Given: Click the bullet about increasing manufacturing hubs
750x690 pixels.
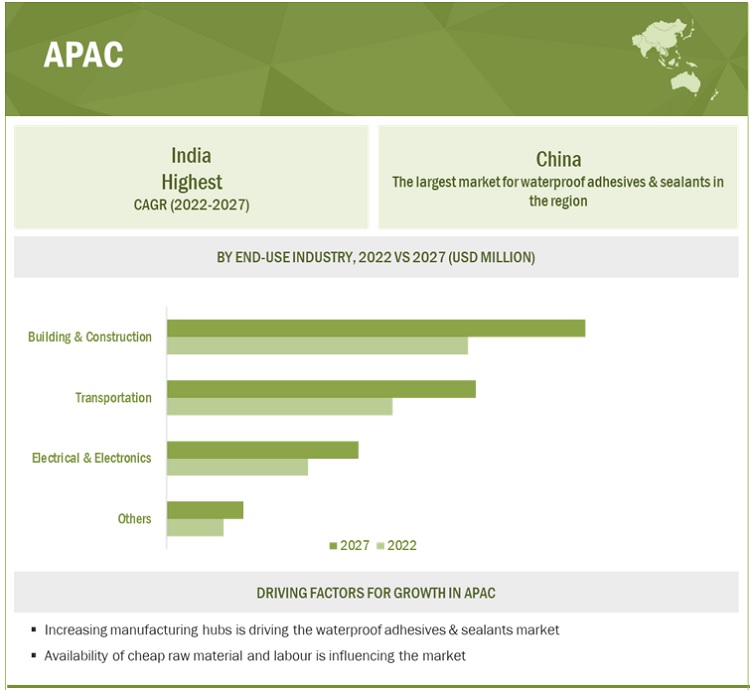Looking at the screenshot, I should tap(301, 630).
